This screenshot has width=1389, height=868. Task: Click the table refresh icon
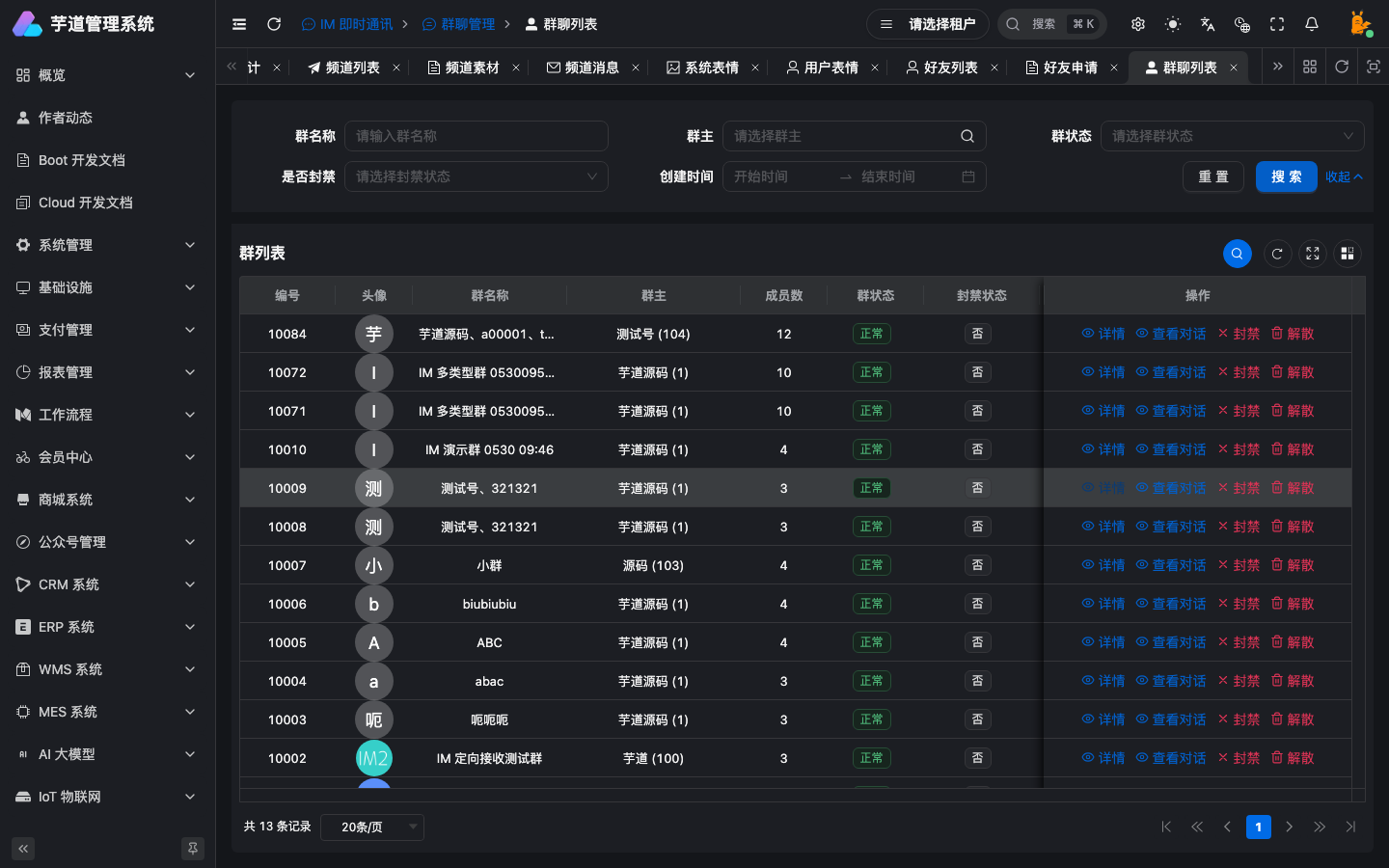(x=1277, y=254)
